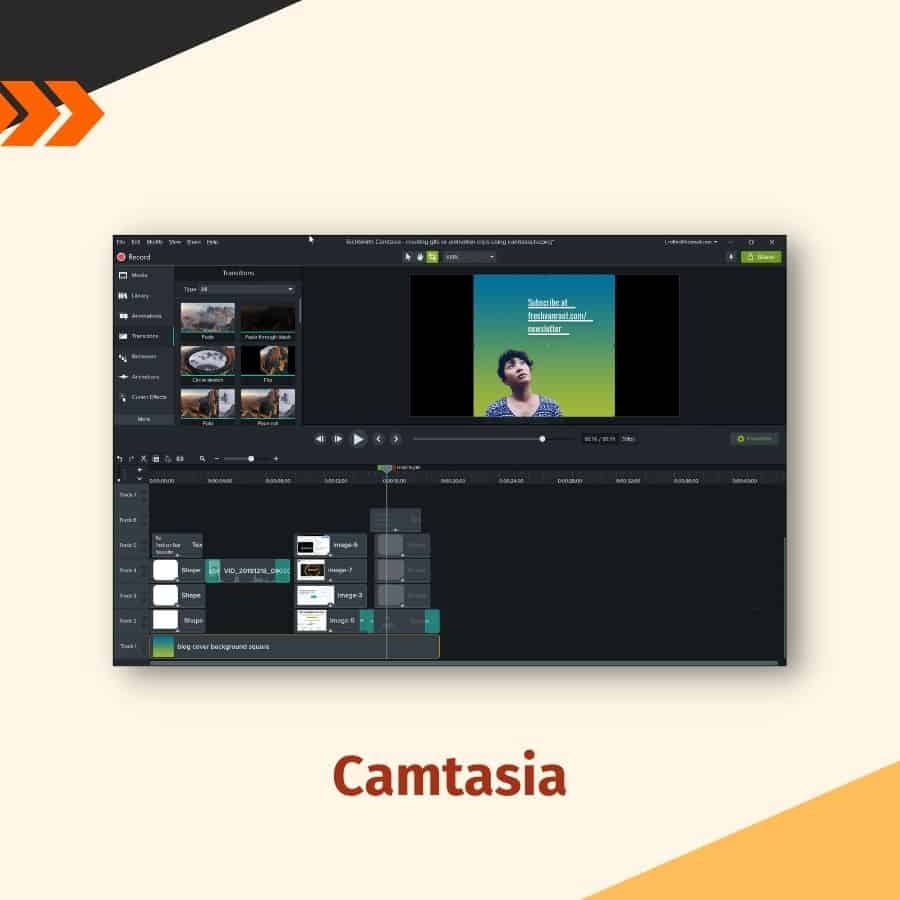This screenshot has width=900, height=900.
Task: Activate the green crop tool
Action: click(432, 257)
